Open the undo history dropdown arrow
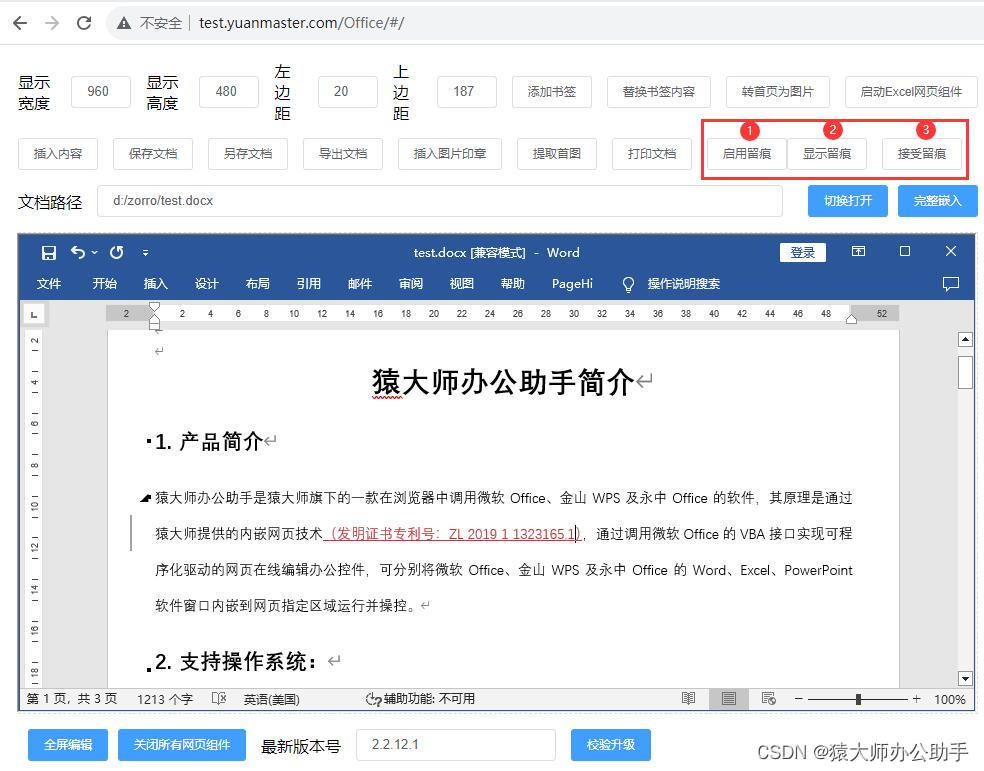 [95, 253]
